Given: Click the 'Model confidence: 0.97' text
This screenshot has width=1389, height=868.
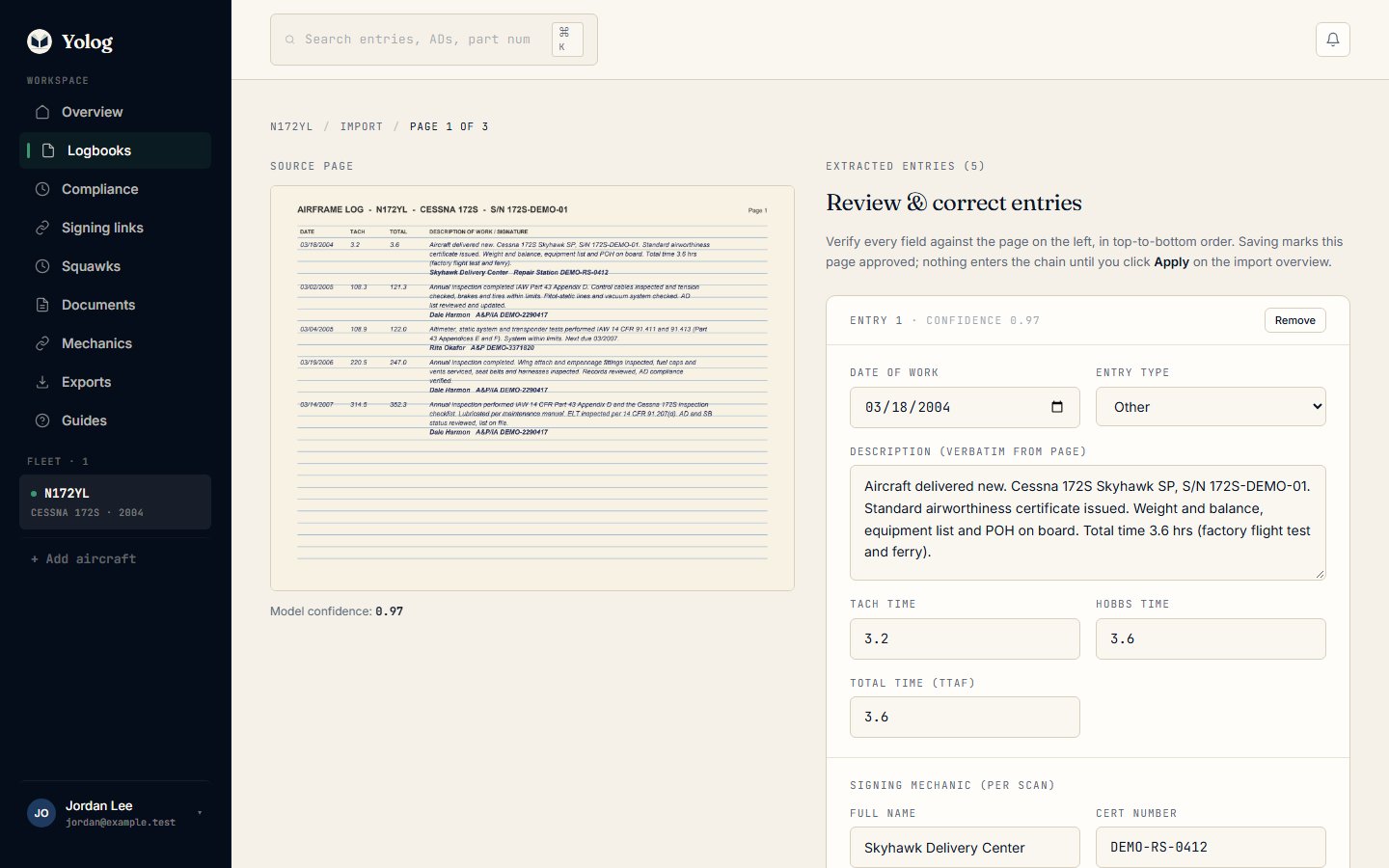Looking at the screenshot, I should 337,611.
